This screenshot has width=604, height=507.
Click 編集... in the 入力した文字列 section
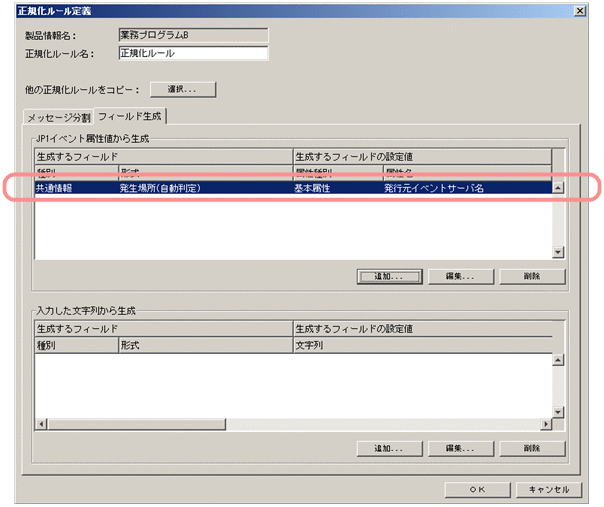point(461,448)
